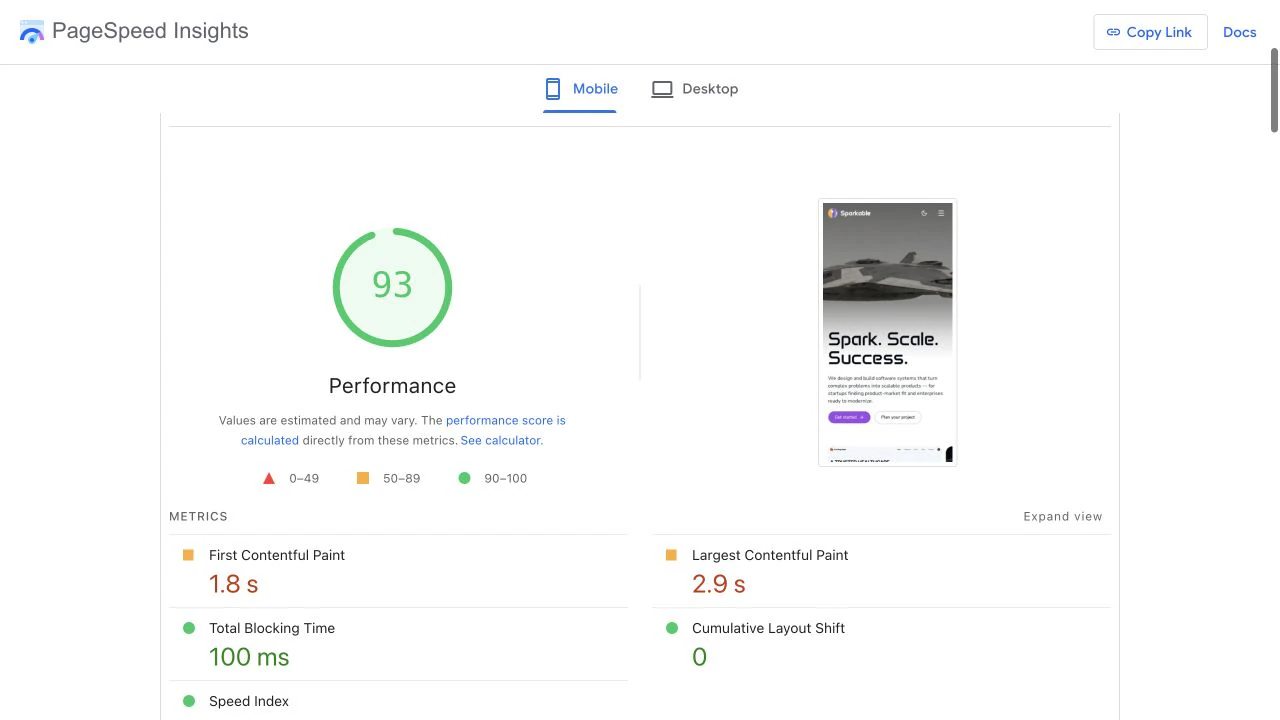Click the Performance heading under the gauge
The image size is (1280, 720).
(392, 386)
